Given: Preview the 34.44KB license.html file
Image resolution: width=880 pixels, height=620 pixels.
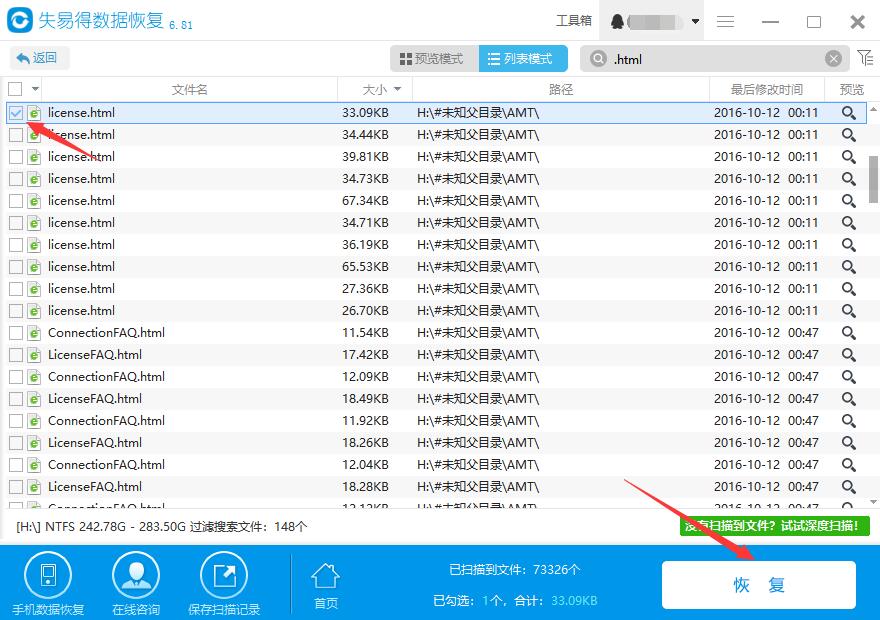Looking at the screenshot, I should 849,135.
